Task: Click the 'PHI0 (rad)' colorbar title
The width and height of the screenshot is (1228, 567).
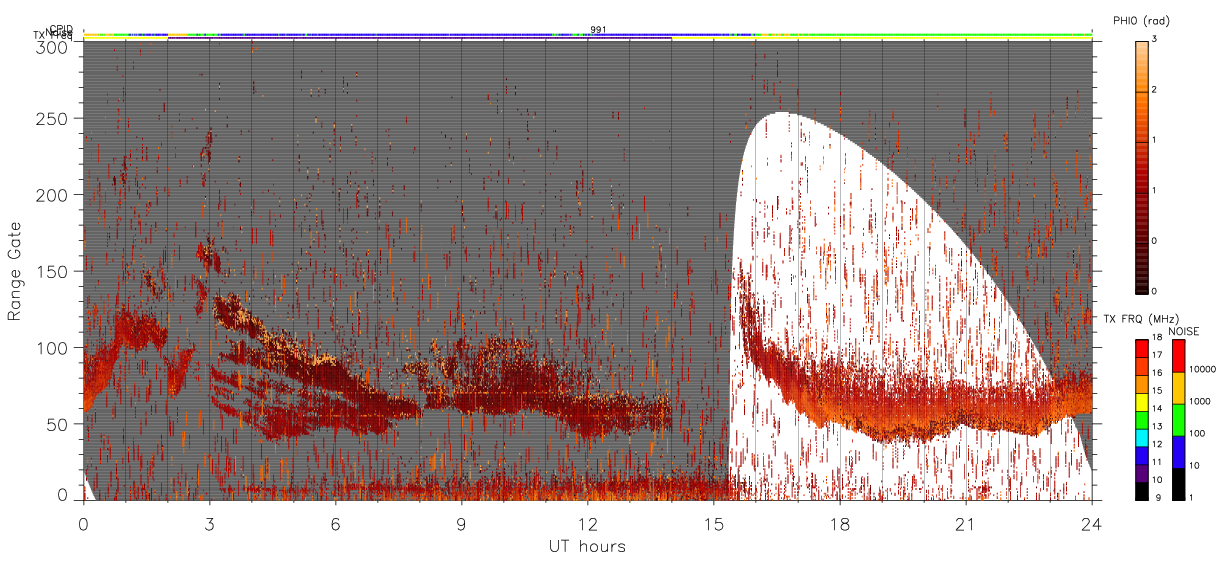Action: coord(1141,21)
